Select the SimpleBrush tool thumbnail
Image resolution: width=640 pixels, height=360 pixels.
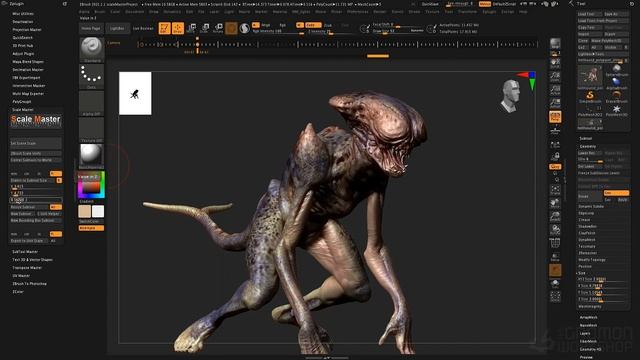(x=590, y=96)
